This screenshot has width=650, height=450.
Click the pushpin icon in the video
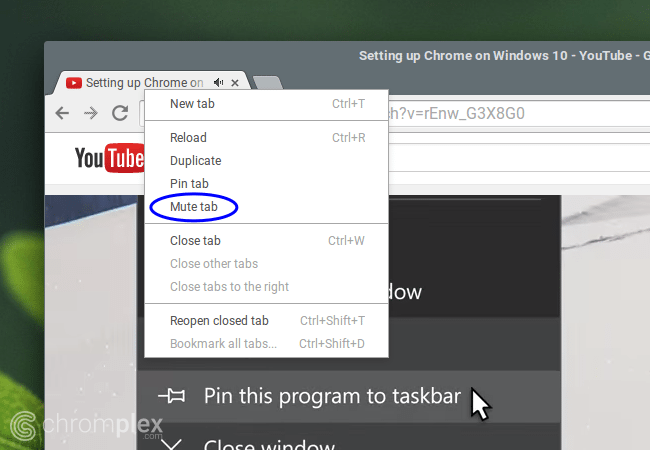coord(172,396)
